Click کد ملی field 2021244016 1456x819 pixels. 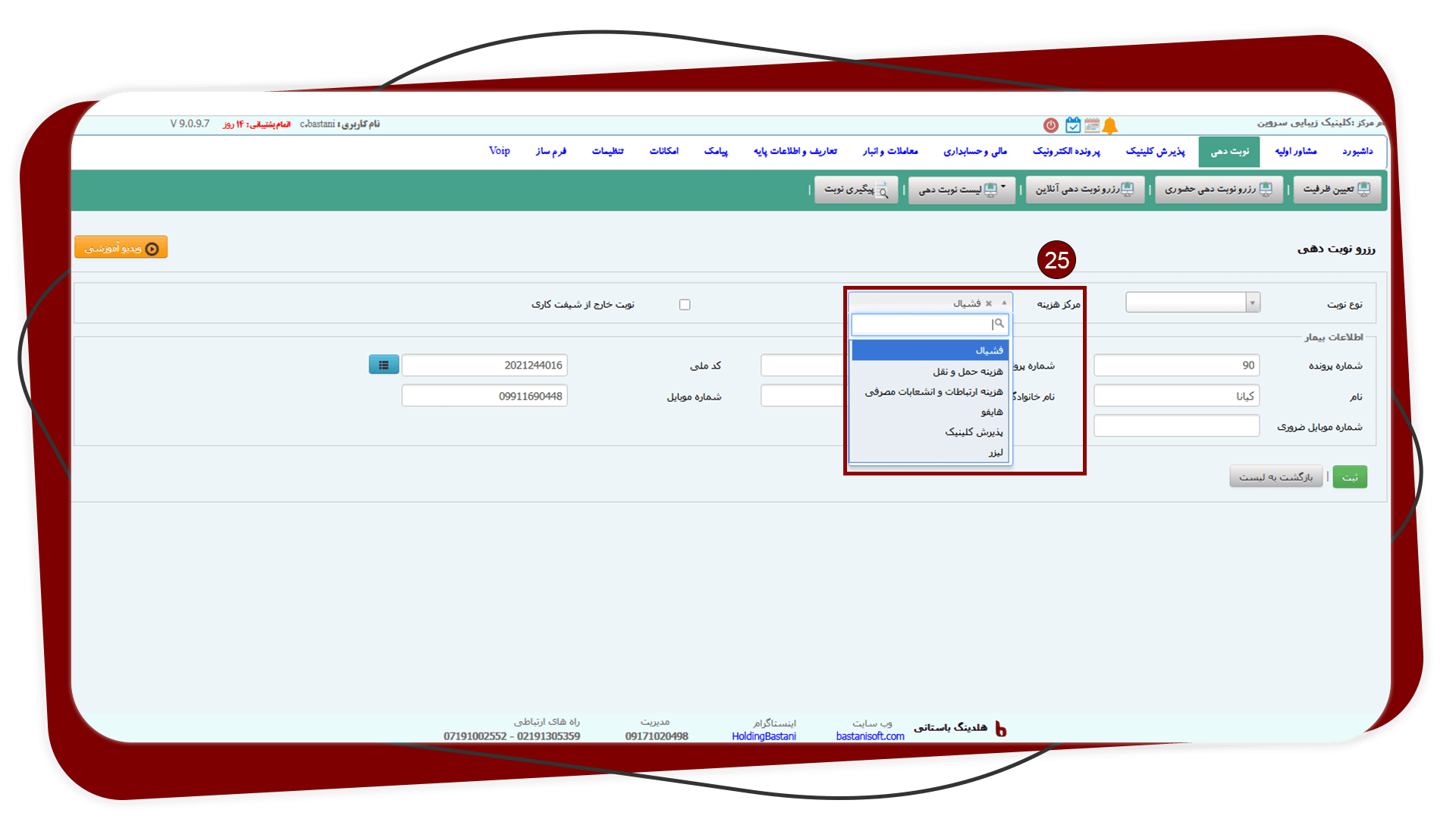click(x=485, y=366)
